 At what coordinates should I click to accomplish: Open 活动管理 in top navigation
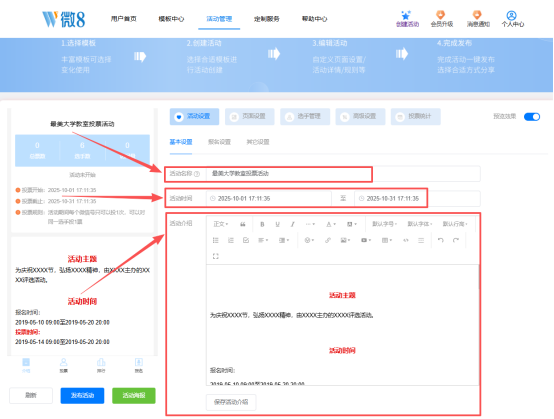tap(219, 19)
